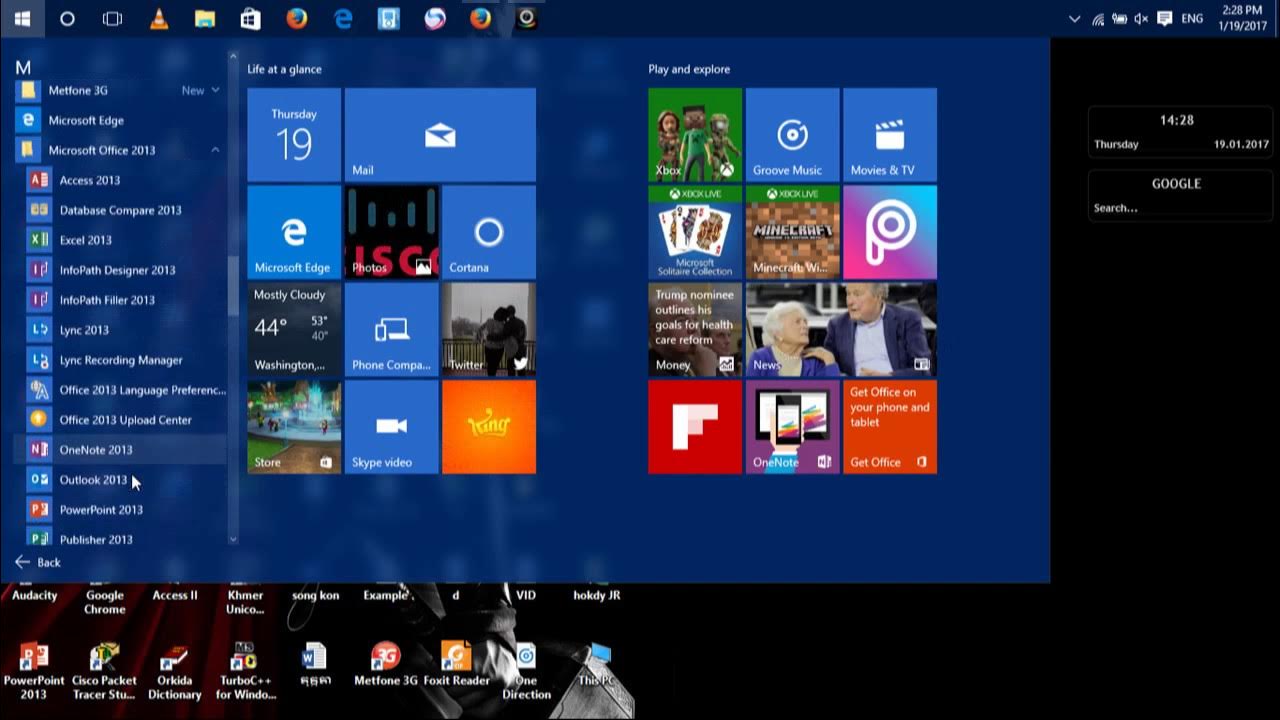Viewport: 1280px width, 720px height.
Task: Click the letter M section header
Action: (x=23, y=67)
